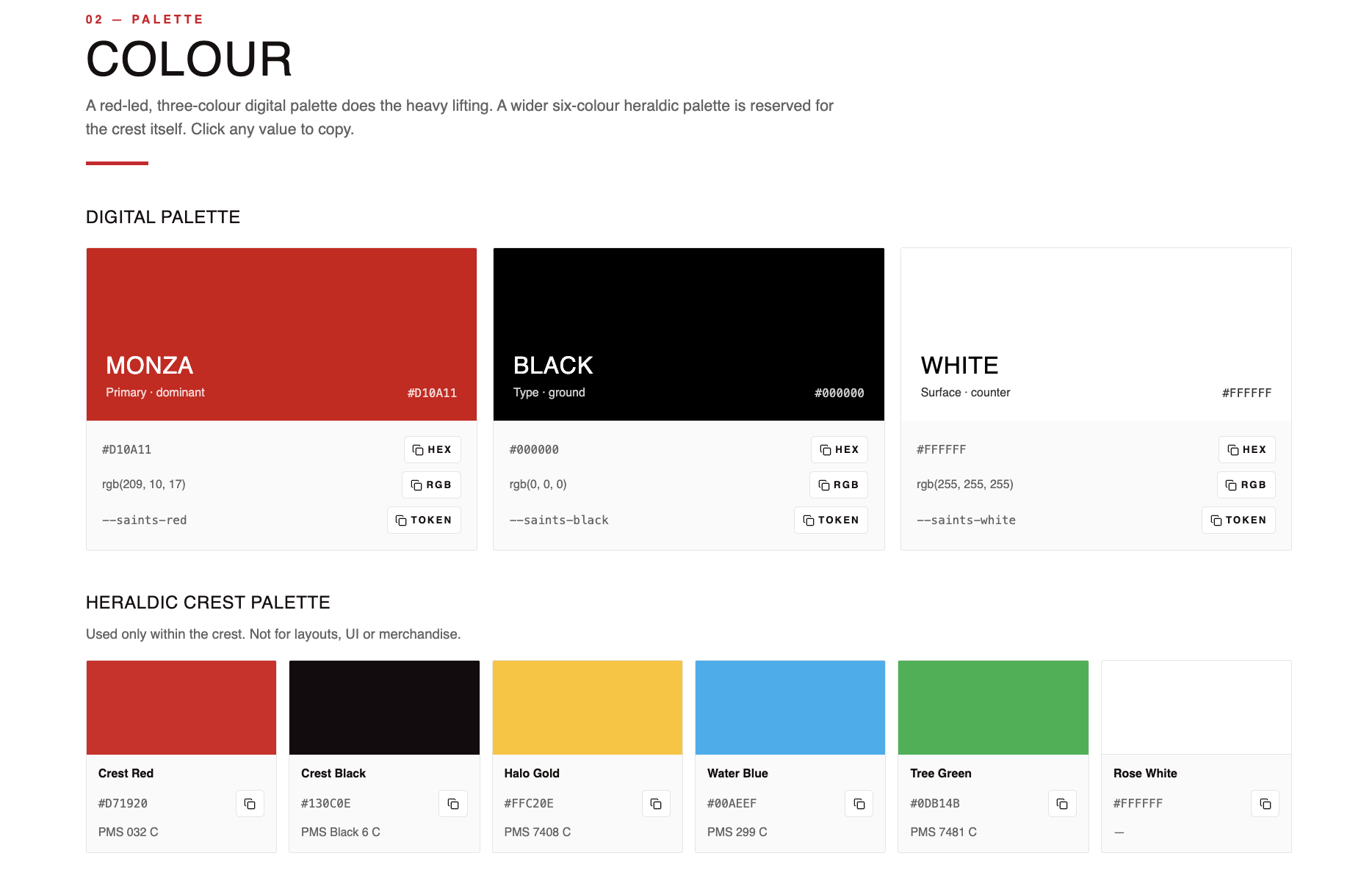Click copy icon for Halo Gold #FFC20E

point(656,804)
